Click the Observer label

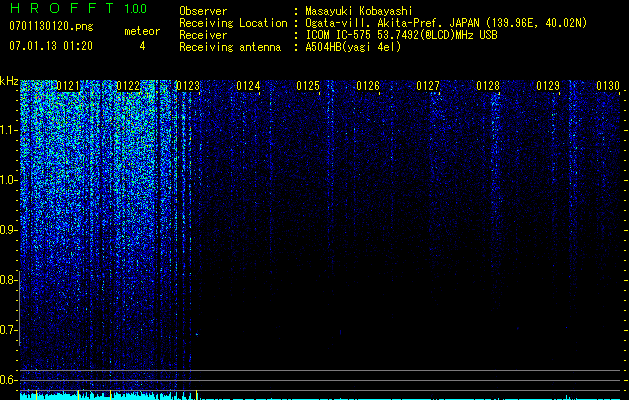[203, 11]
